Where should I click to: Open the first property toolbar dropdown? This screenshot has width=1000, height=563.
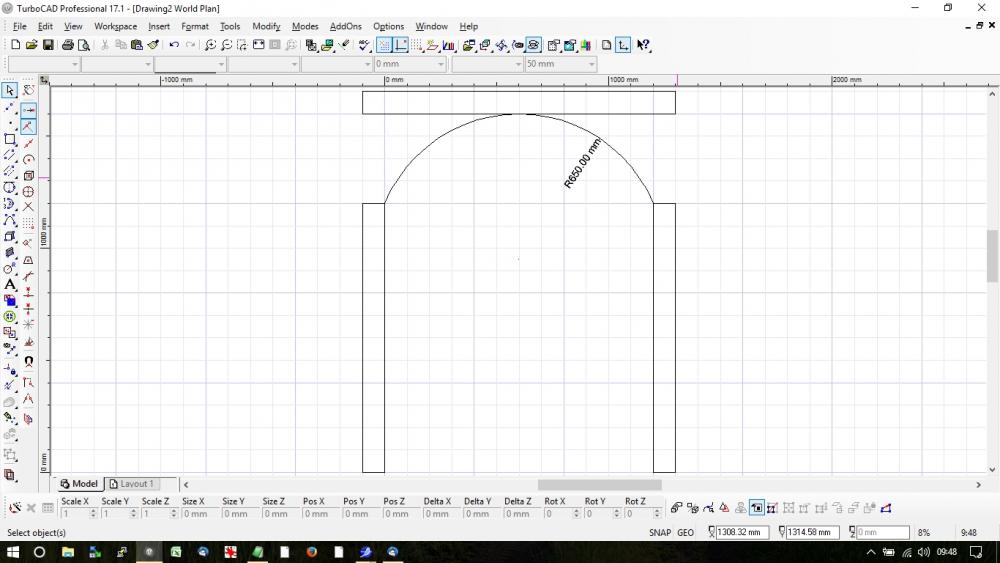75,64
